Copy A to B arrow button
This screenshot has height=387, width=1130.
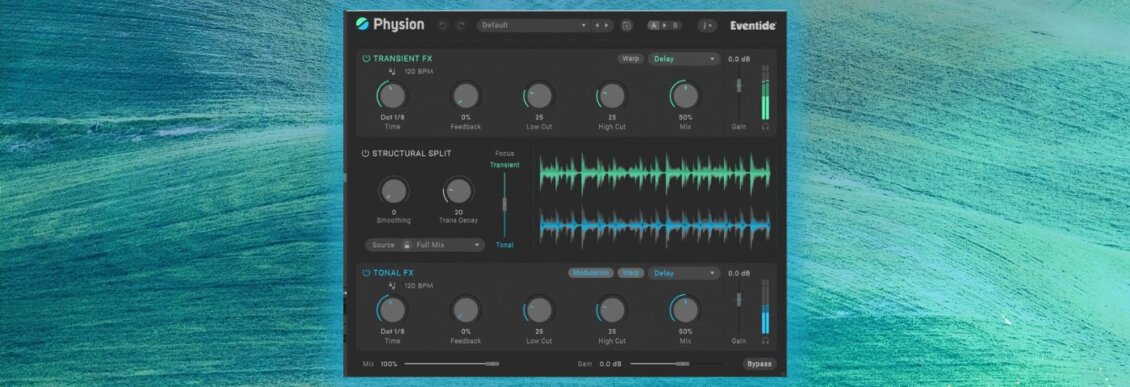[664, 25]
